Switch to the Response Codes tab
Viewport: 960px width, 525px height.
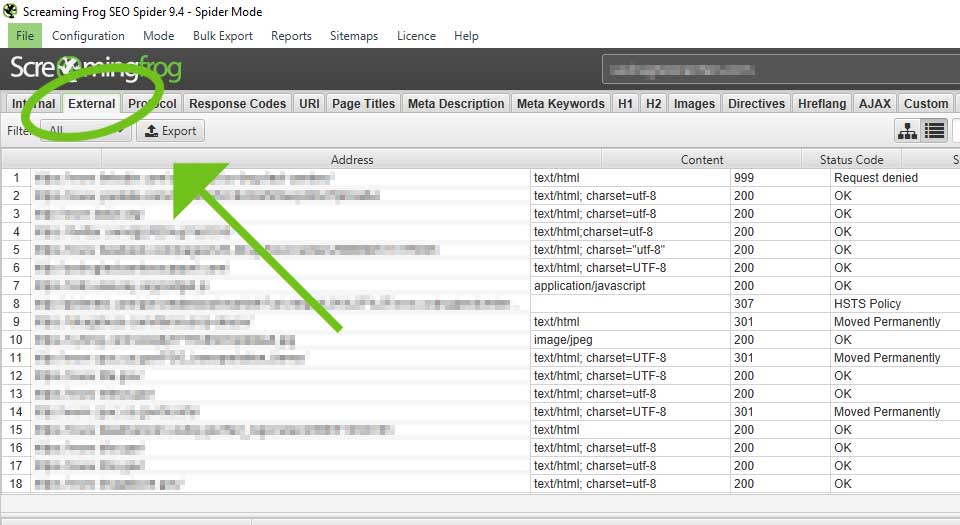[237, 103]
